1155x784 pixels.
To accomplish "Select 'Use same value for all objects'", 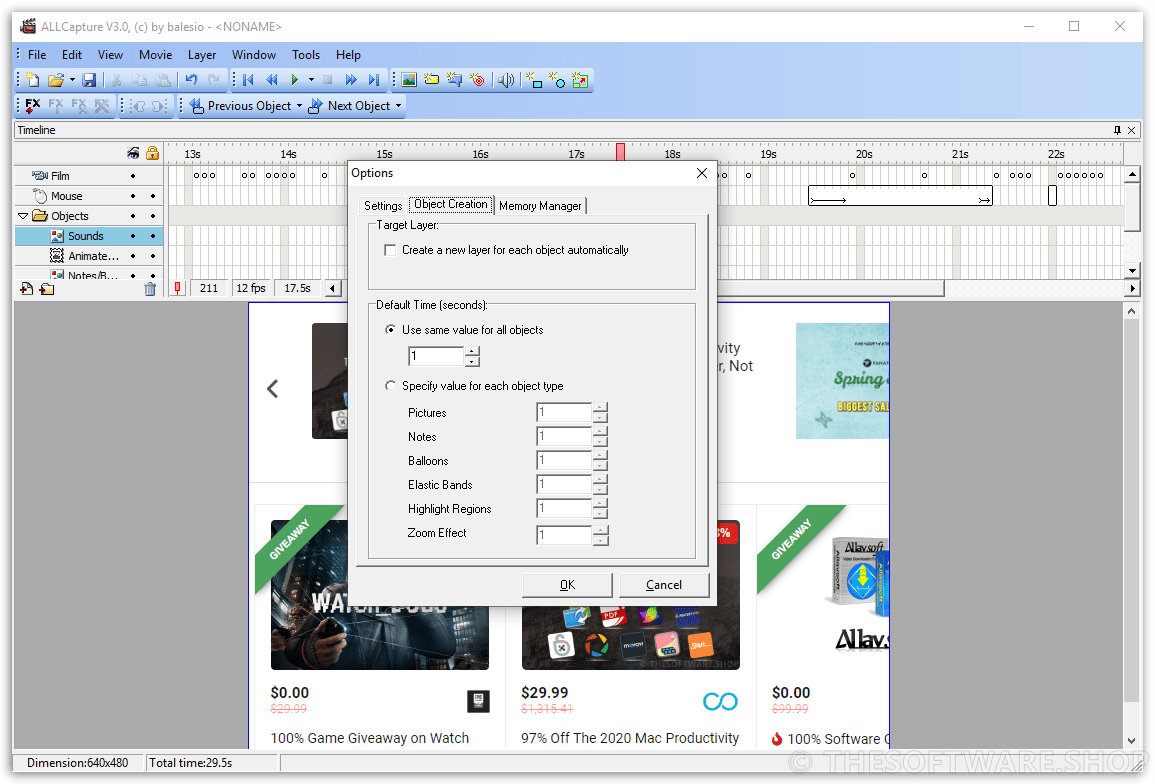I will (391, 330).
